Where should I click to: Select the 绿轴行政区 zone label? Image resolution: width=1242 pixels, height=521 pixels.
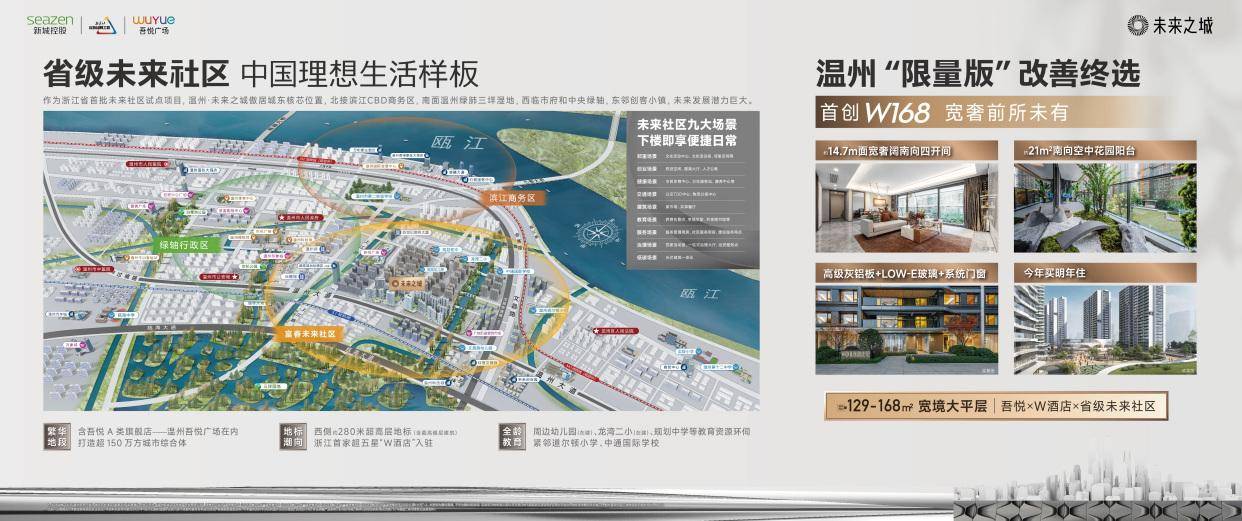(x=185, y=244)
